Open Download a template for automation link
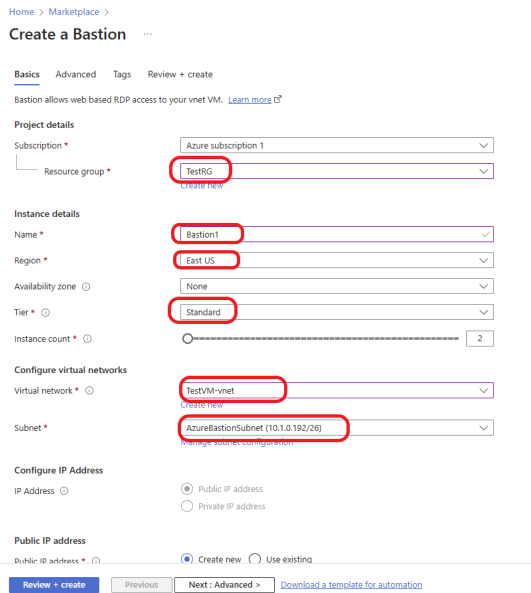The height and width of the screenshot is (593, 531). [351, 585]
